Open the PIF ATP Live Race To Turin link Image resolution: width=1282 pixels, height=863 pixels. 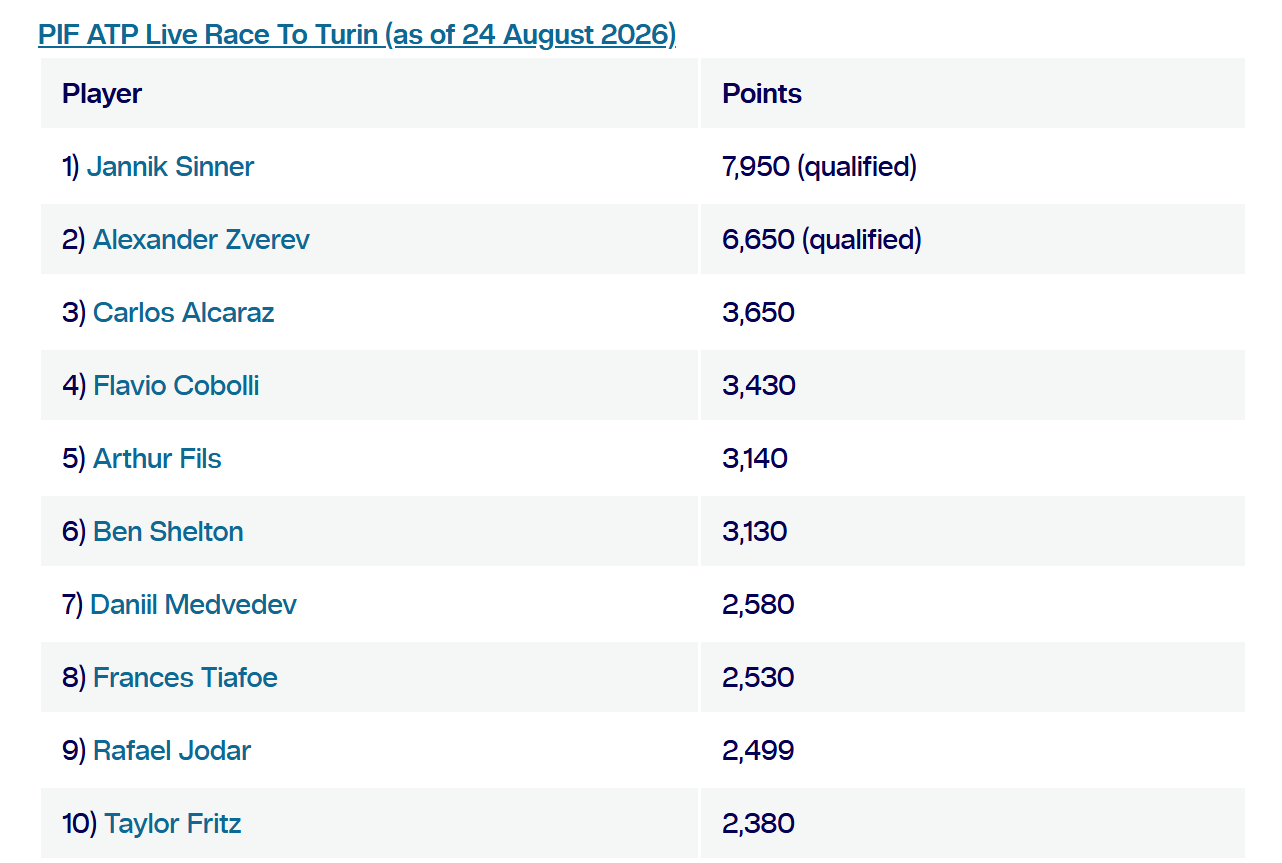[x=357, y=34]
